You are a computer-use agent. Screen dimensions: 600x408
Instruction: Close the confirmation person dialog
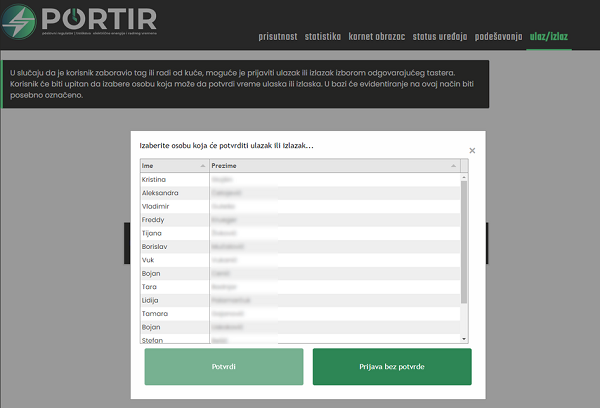click(x=472, y=151)
